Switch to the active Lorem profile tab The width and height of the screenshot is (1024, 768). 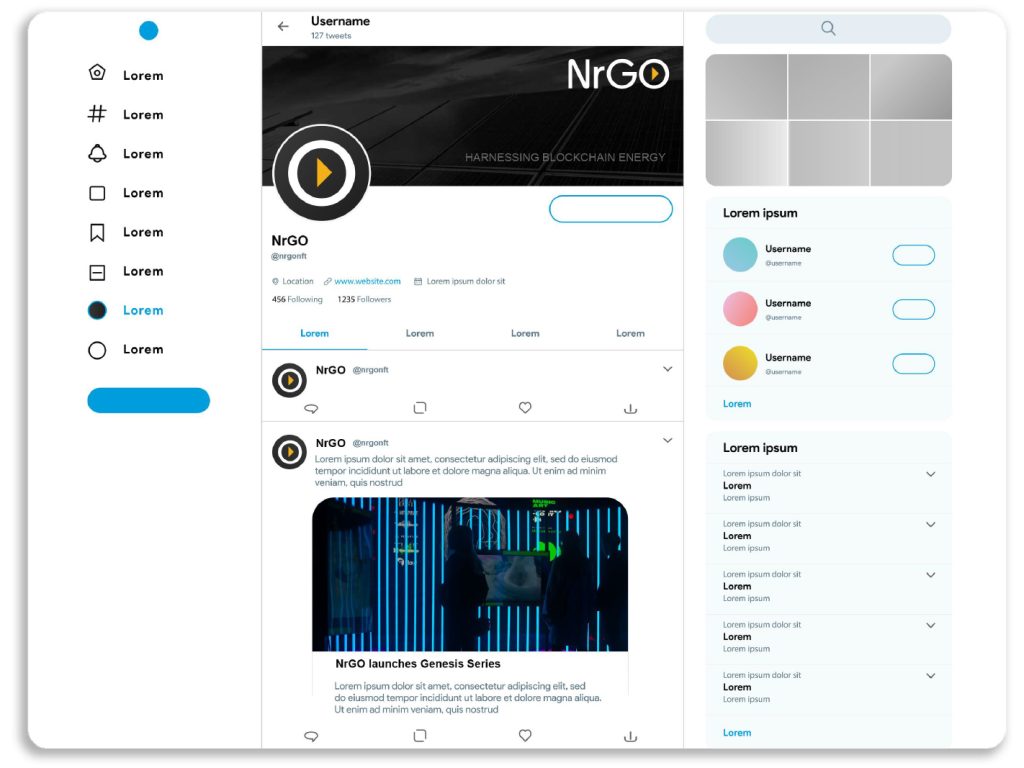(314, 332)
